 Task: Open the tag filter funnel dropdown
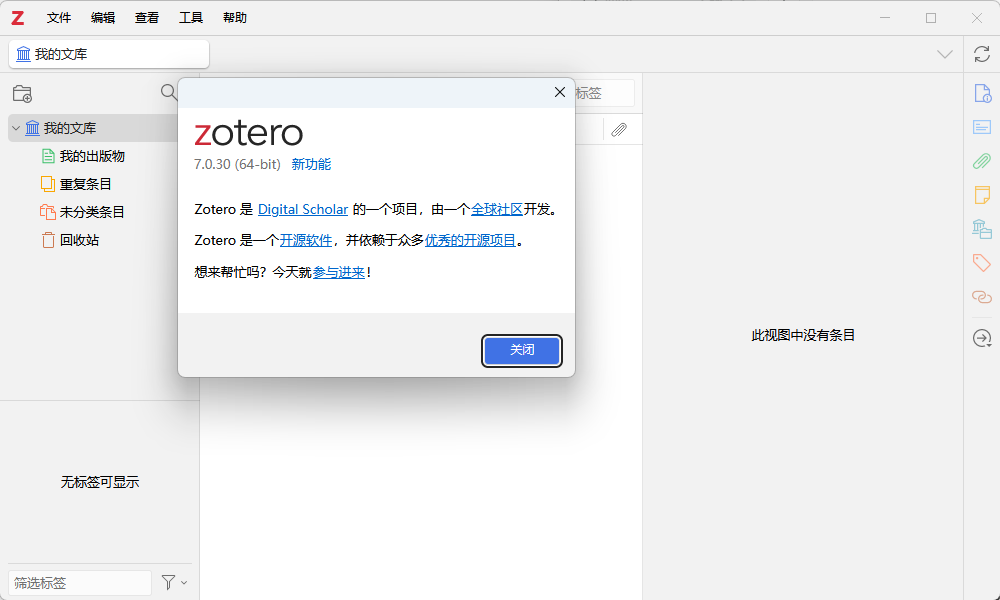(170, 582)
